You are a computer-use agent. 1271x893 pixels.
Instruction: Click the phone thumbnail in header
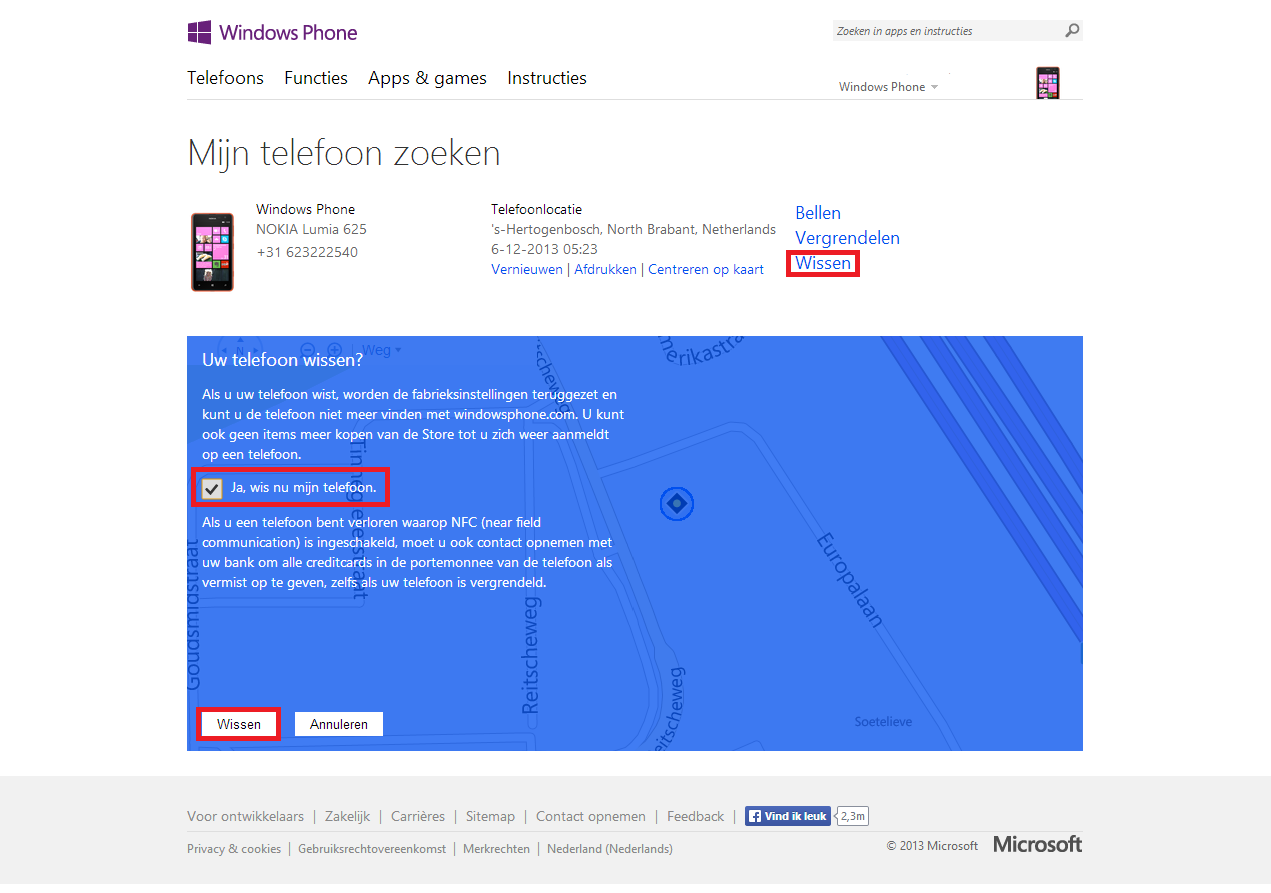coord(1048,83)
